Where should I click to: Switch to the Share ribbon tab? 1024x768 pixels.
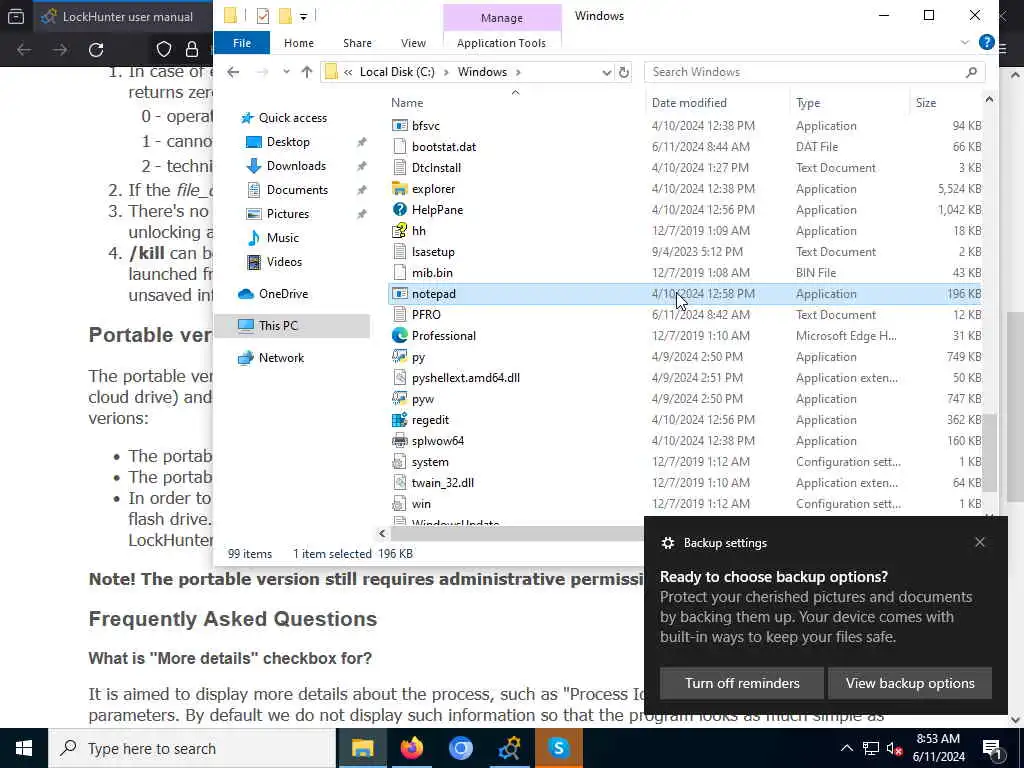[357, 42]
